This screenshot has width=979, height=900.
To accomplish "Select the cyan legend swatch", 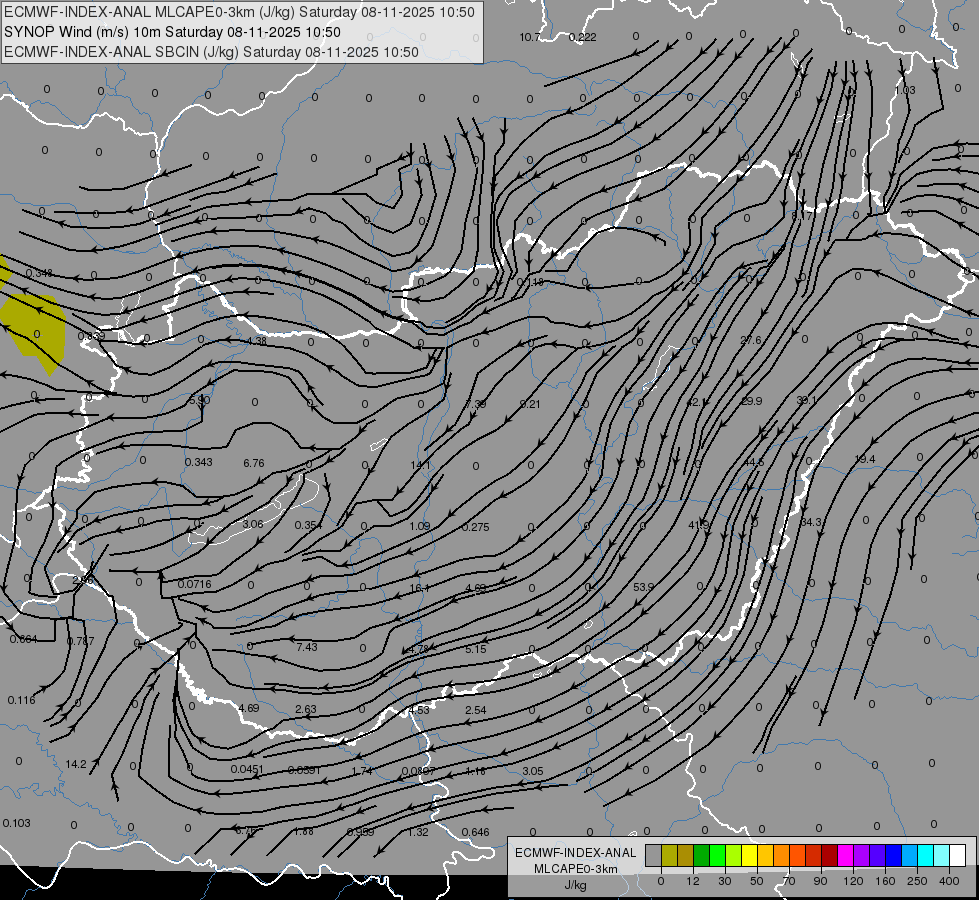I will pyautogui.click(x=927, y=855).
